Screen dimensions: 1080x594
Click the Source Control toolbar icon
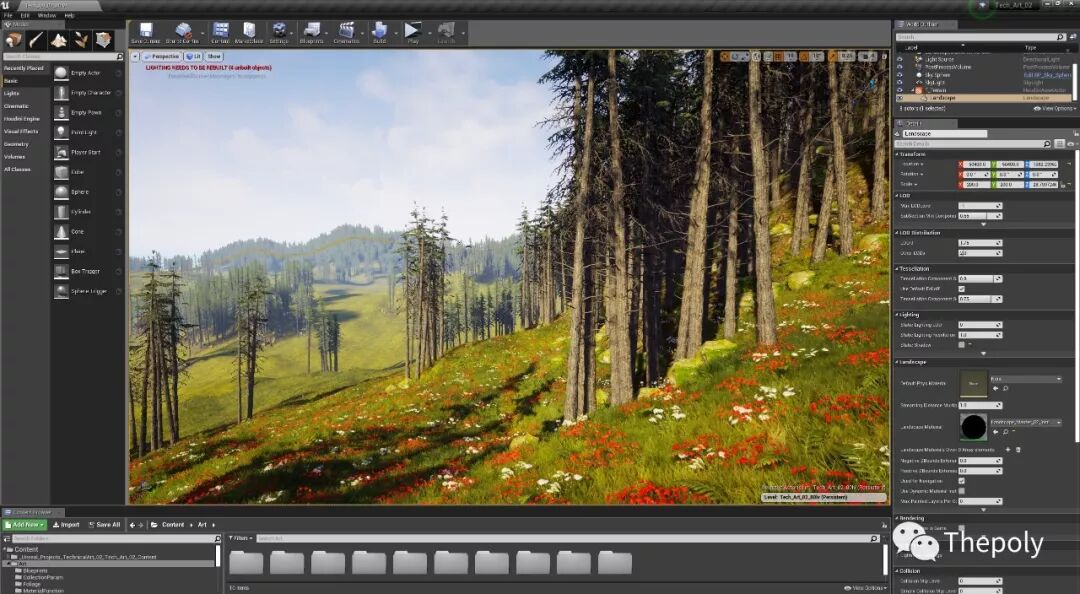(183, 32)
